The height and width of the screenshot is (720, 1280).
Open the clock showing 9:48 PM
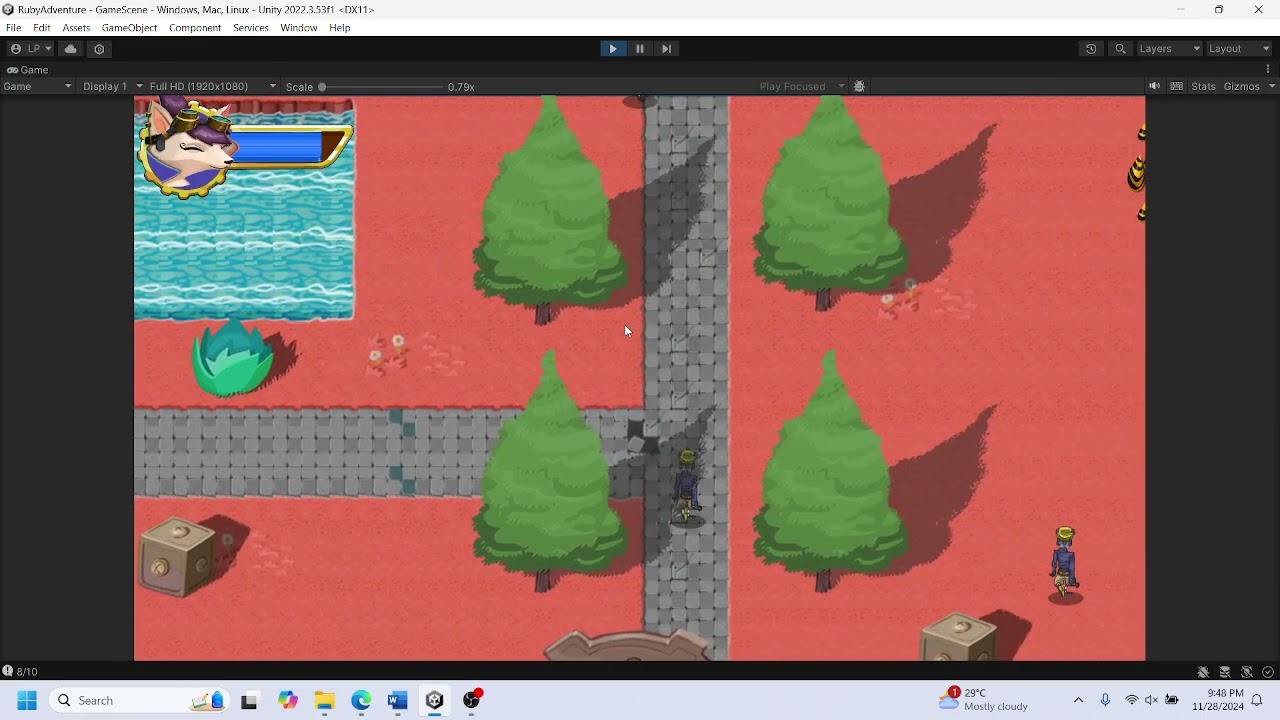(1218, 700)
